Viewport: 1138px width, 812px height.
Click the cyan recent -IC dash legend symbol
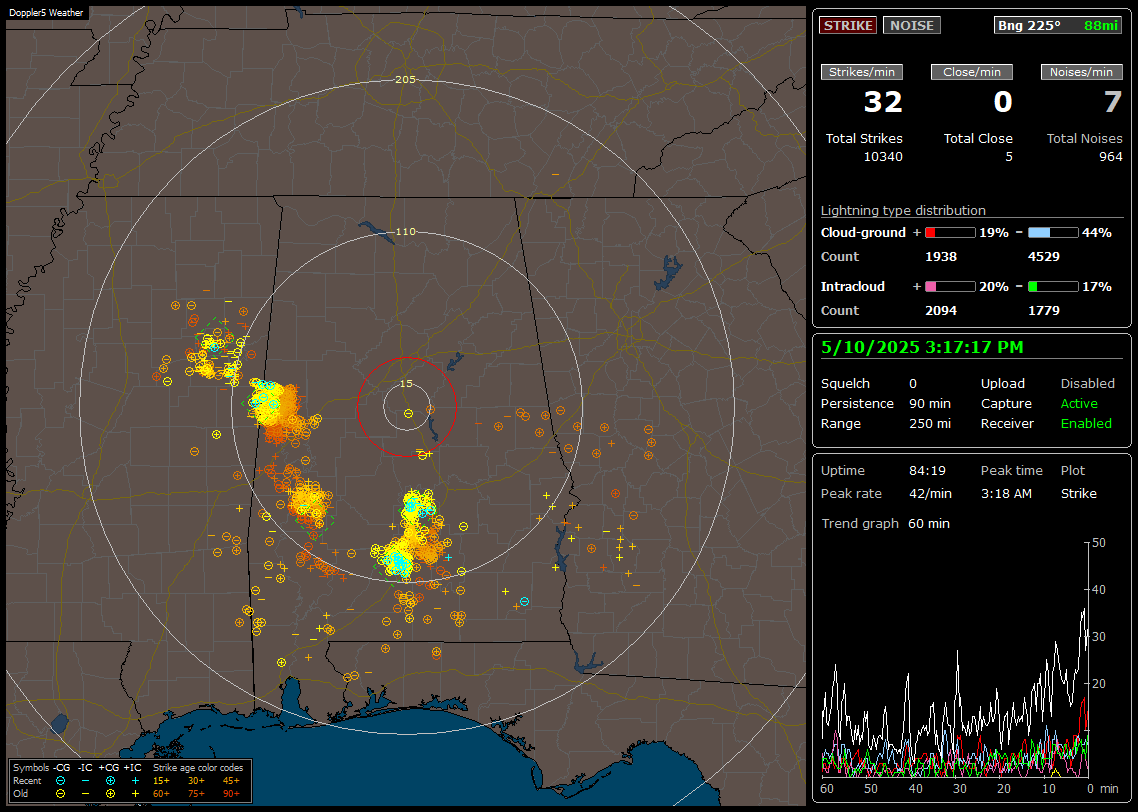(85, 781)
